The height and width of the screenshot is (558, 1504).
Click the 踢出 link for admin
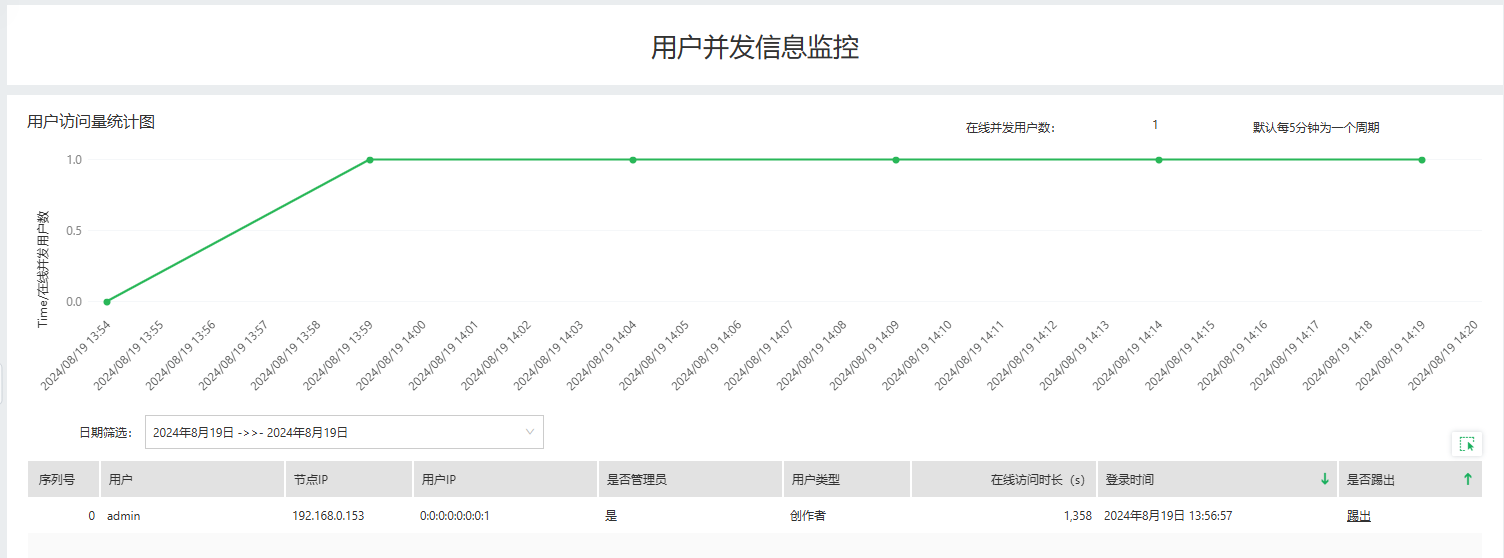(1358, 516)
